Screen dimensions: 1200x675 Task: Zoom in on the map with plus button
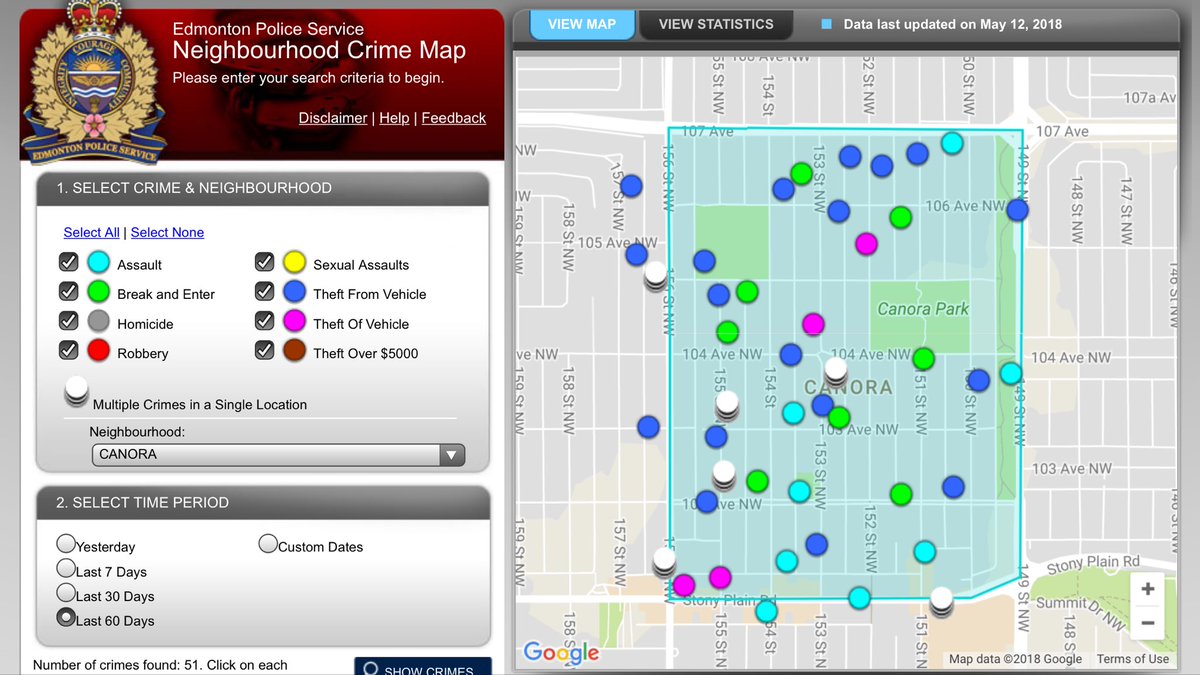tap(1147, 589)
